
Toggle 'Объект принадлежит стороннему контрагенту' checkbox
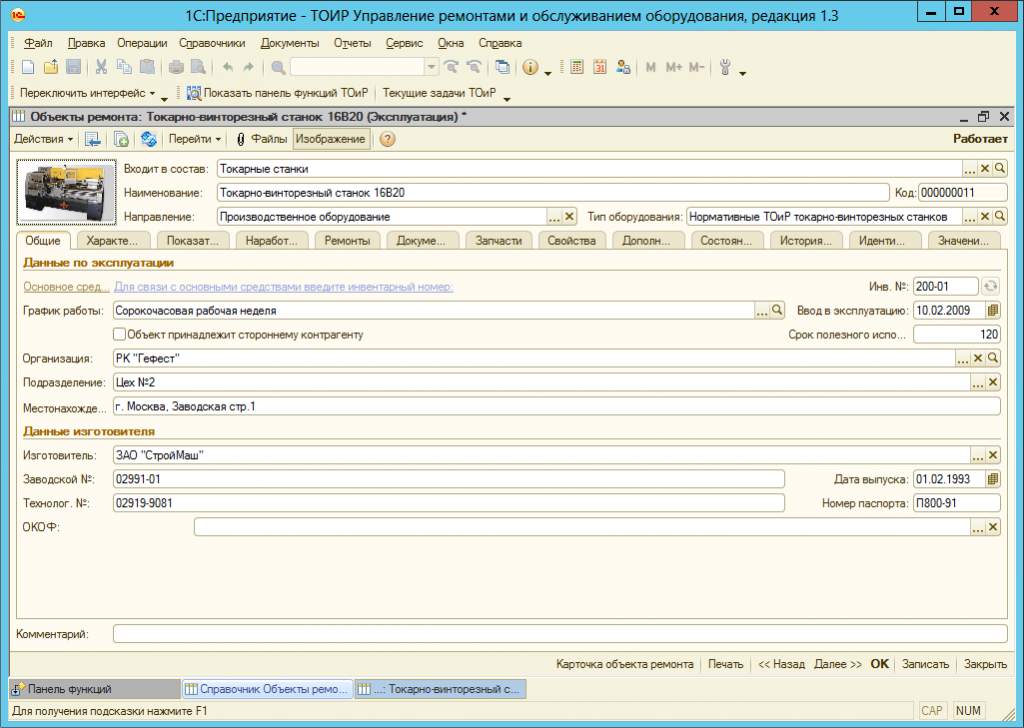coord(120,335)
